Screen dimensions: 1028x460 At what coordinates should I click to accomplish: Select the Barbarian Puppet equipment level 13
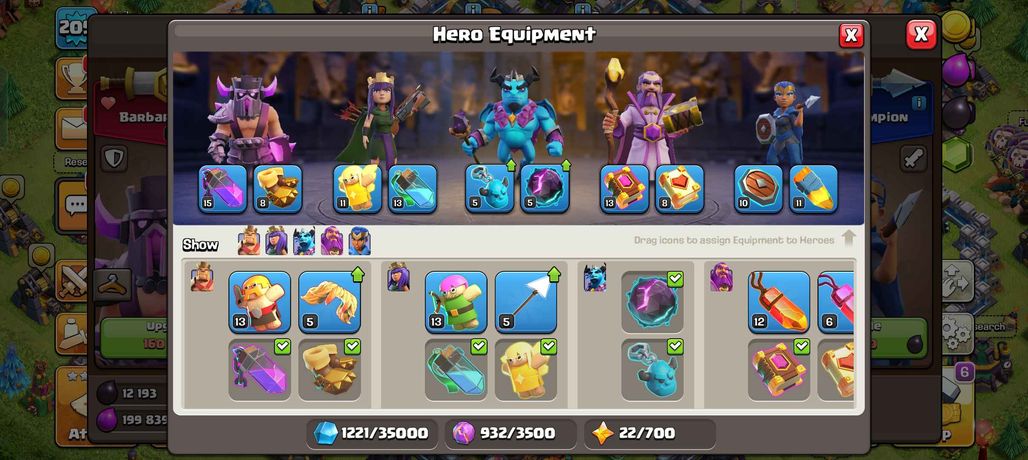coord(260,302)
